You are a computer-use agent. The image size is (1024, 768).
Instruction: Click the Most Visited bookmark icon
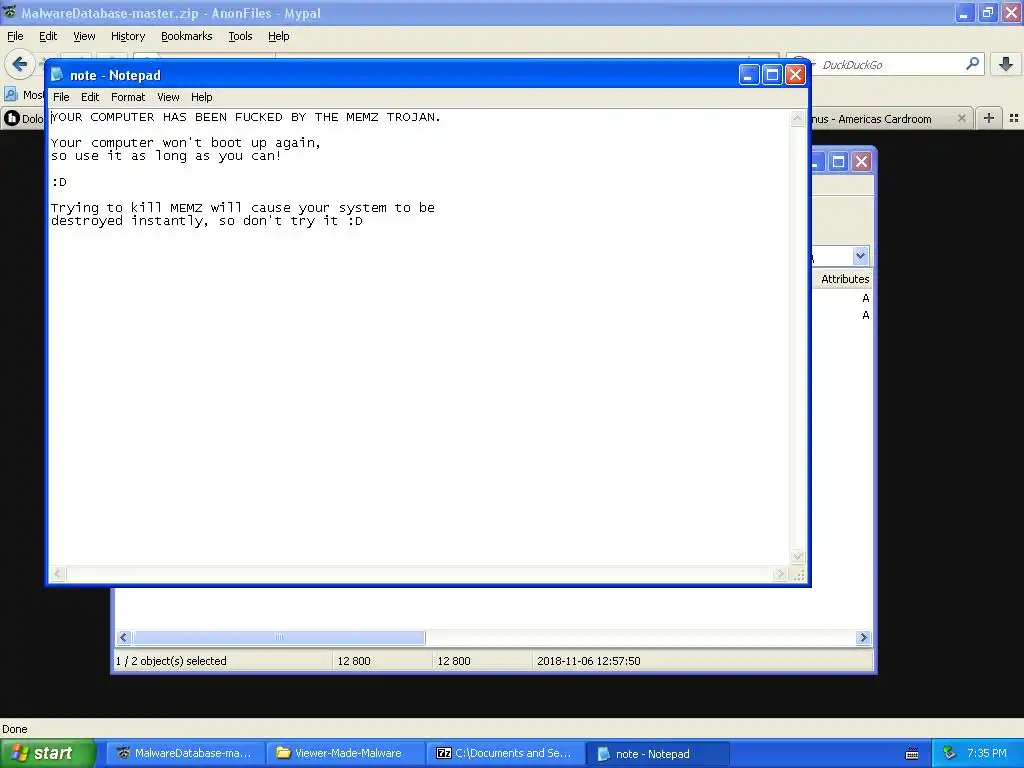(x=10, y=95)
